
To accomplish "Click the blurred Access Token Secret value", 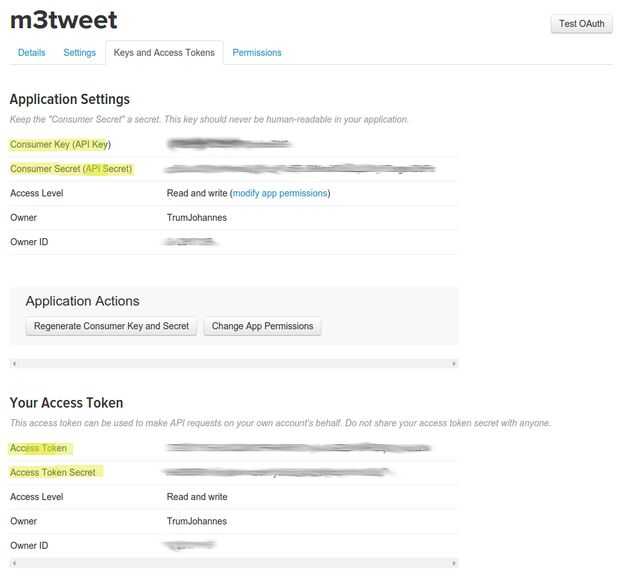I will 280,472.
